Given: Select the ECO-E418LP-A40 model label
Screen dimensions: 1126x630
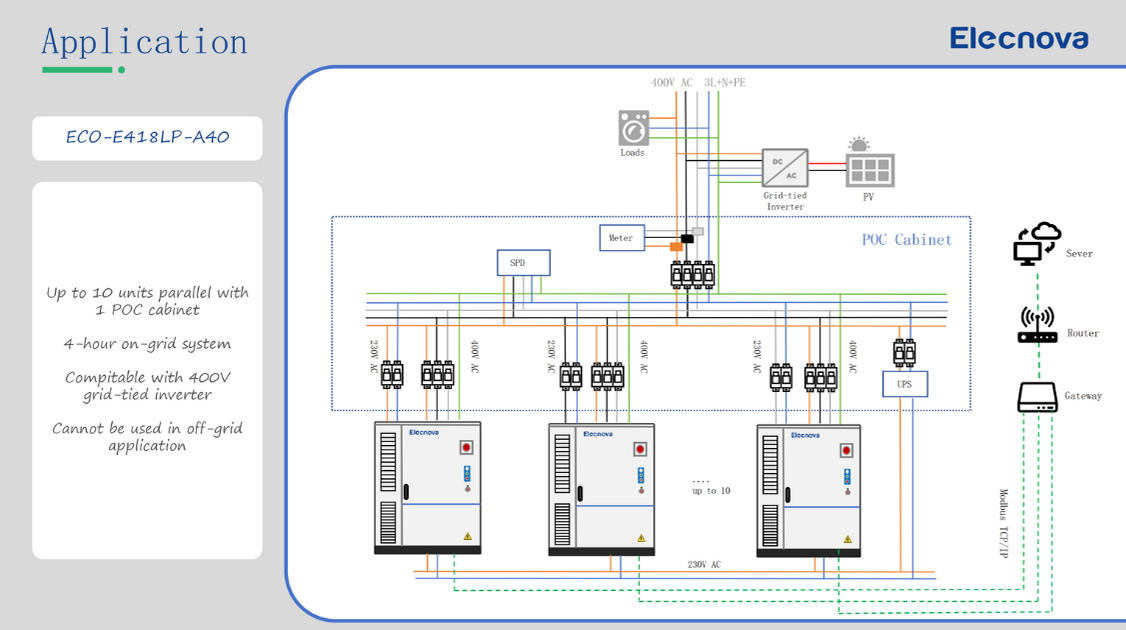Looking at the screenshot, I should tap(147, 138).
